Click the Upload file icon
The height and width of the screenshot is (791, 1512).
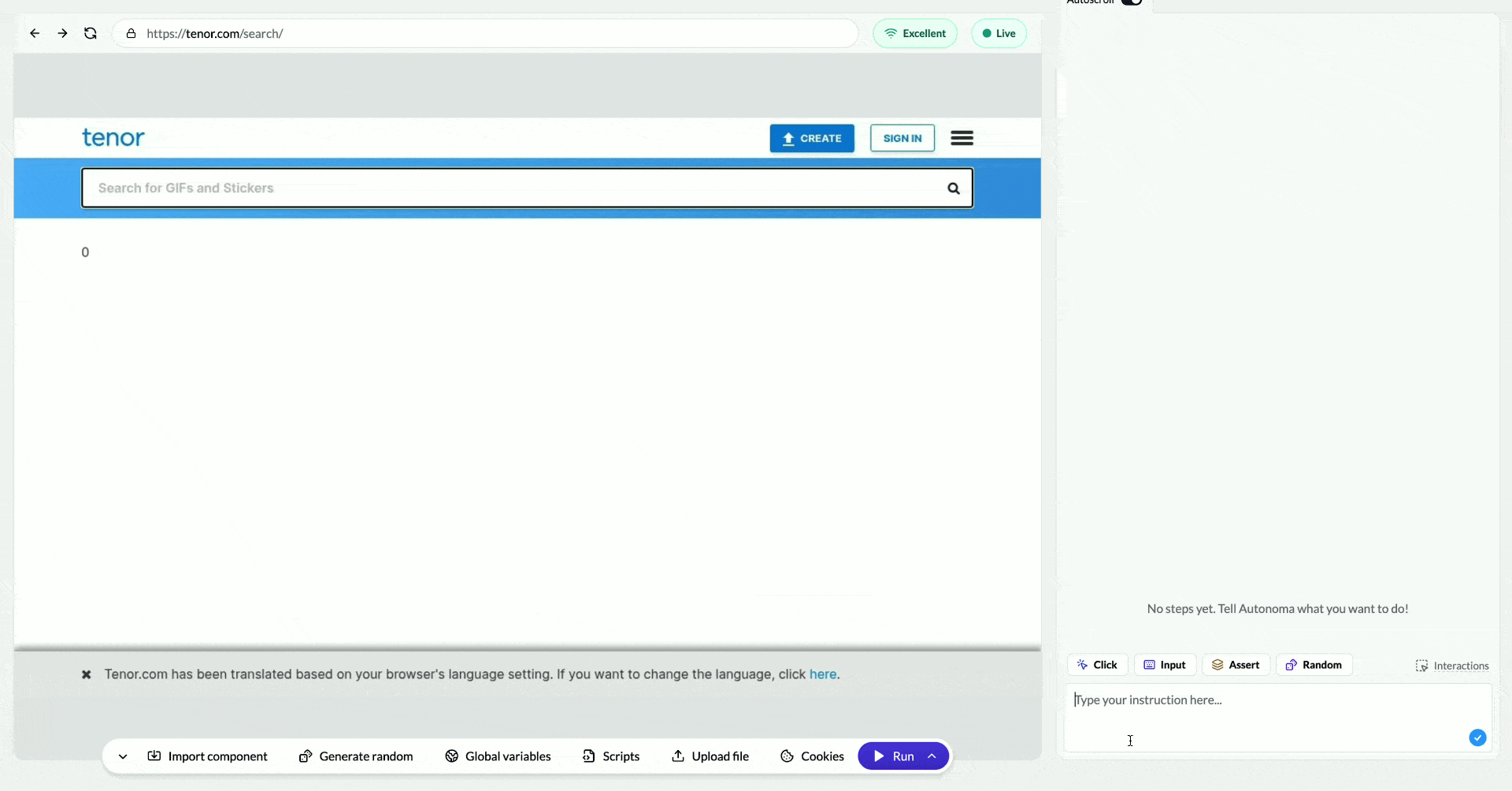[x=680, y=756]
